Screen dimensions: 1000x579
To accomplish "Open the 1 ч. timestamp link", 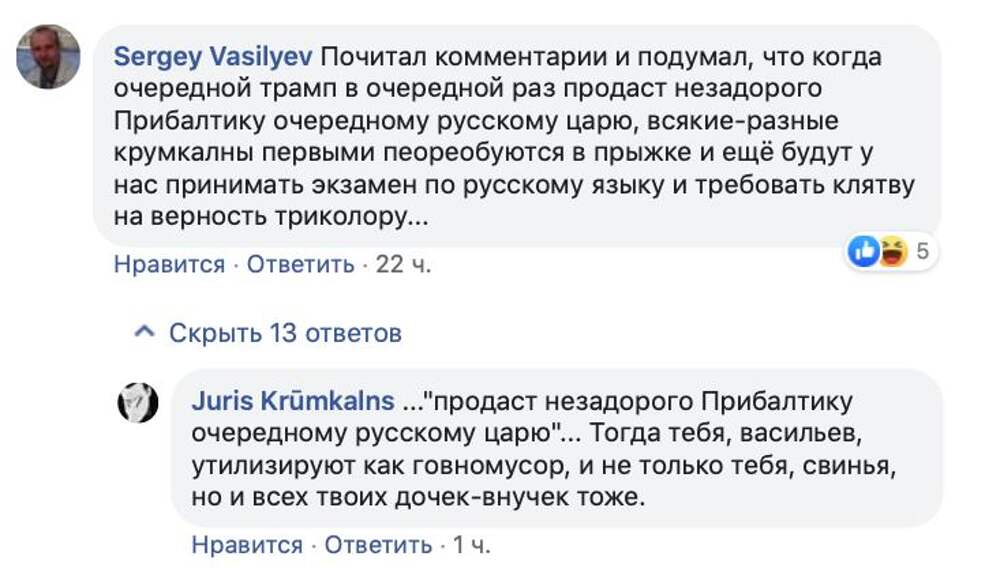I will [x=471, y=545].
